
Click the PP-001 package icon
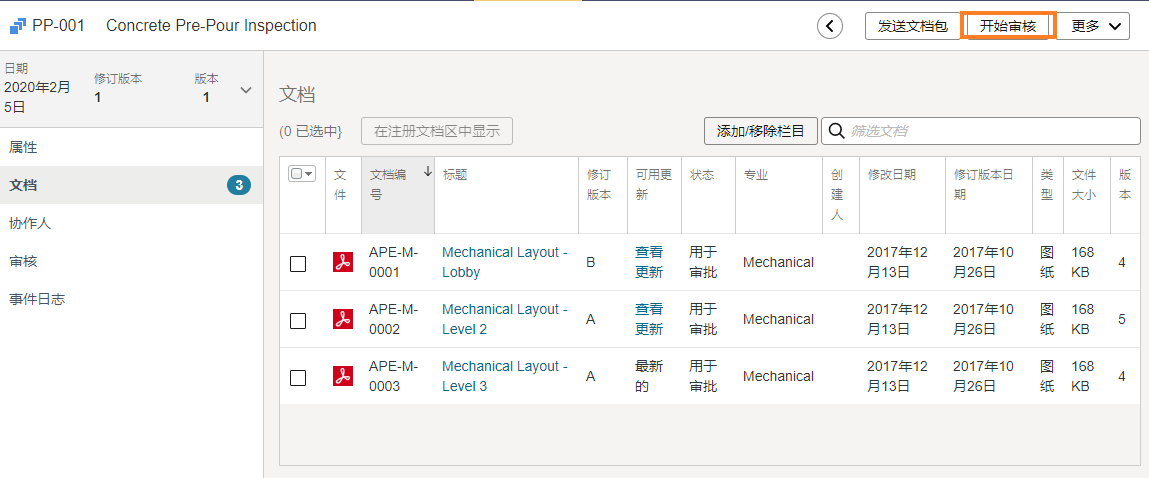coord(18,26)
